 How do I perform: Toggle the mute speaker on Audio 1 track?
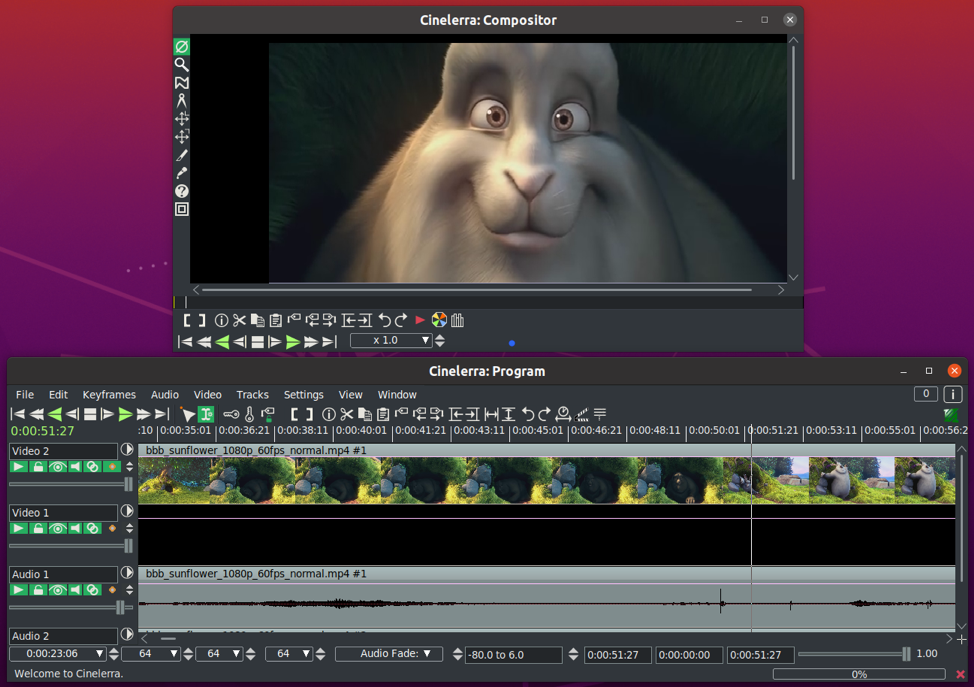(x=75, y=590)
